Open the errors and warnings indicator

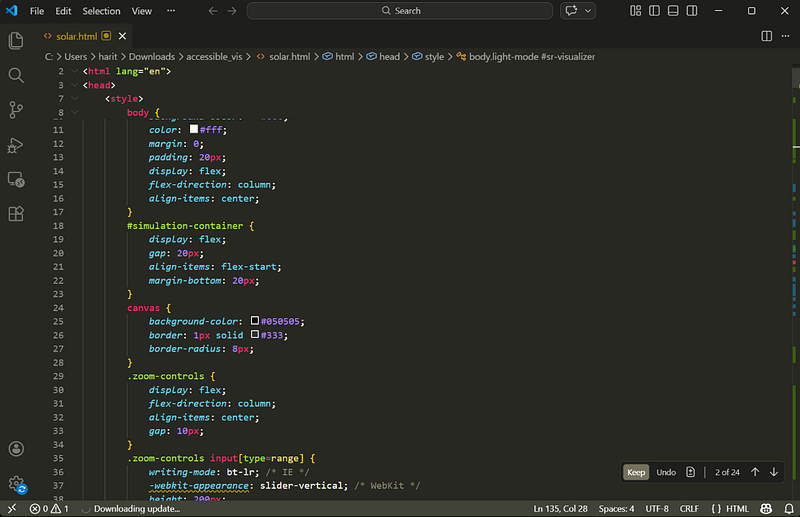coord(49,508)
